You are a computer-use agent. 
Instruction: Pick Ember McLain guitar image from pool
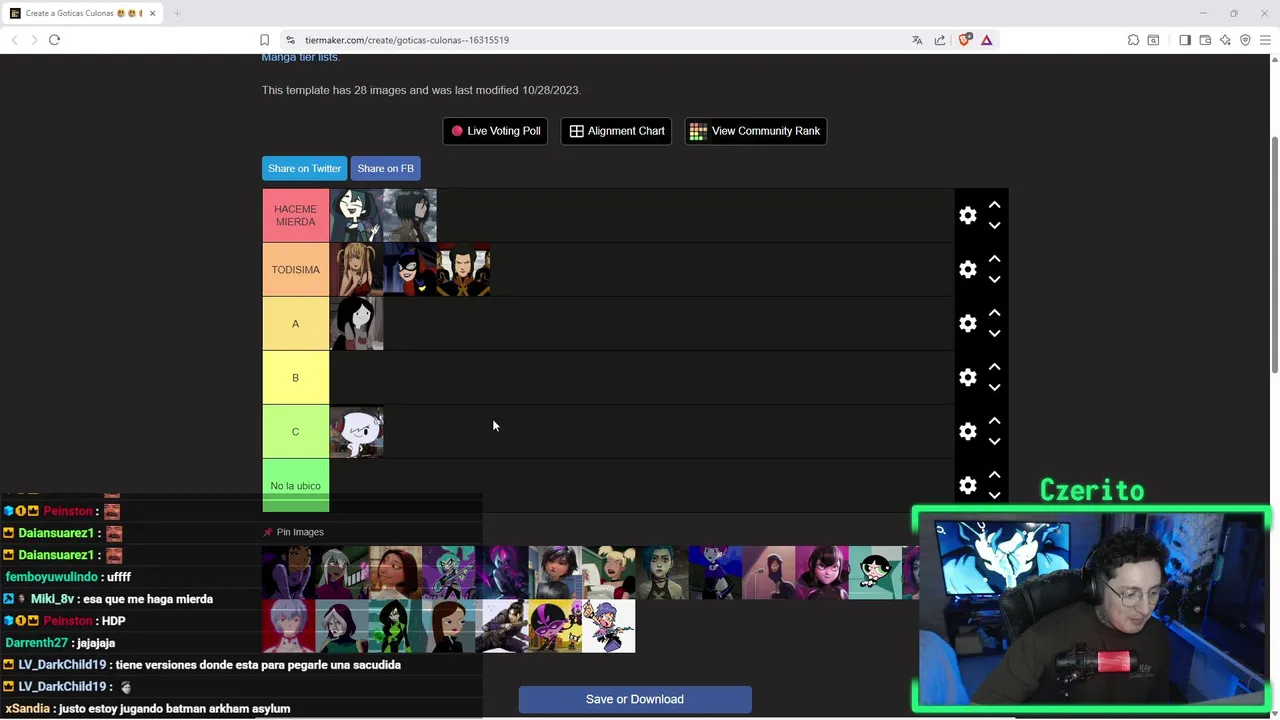click(448, 573)
